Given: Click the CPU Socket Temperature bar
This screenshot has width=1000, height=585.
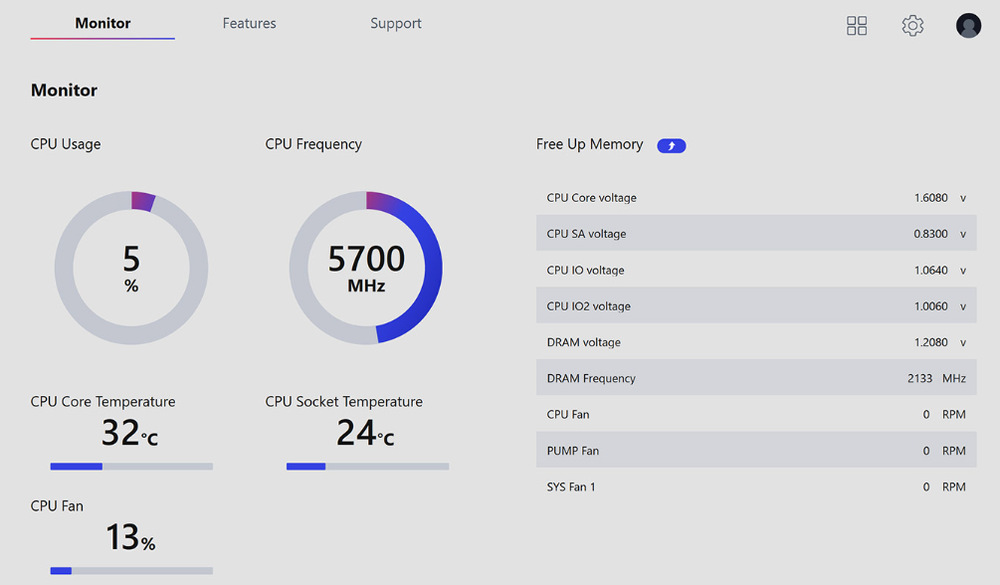Looking at the screenshot, I should [367, 466].
